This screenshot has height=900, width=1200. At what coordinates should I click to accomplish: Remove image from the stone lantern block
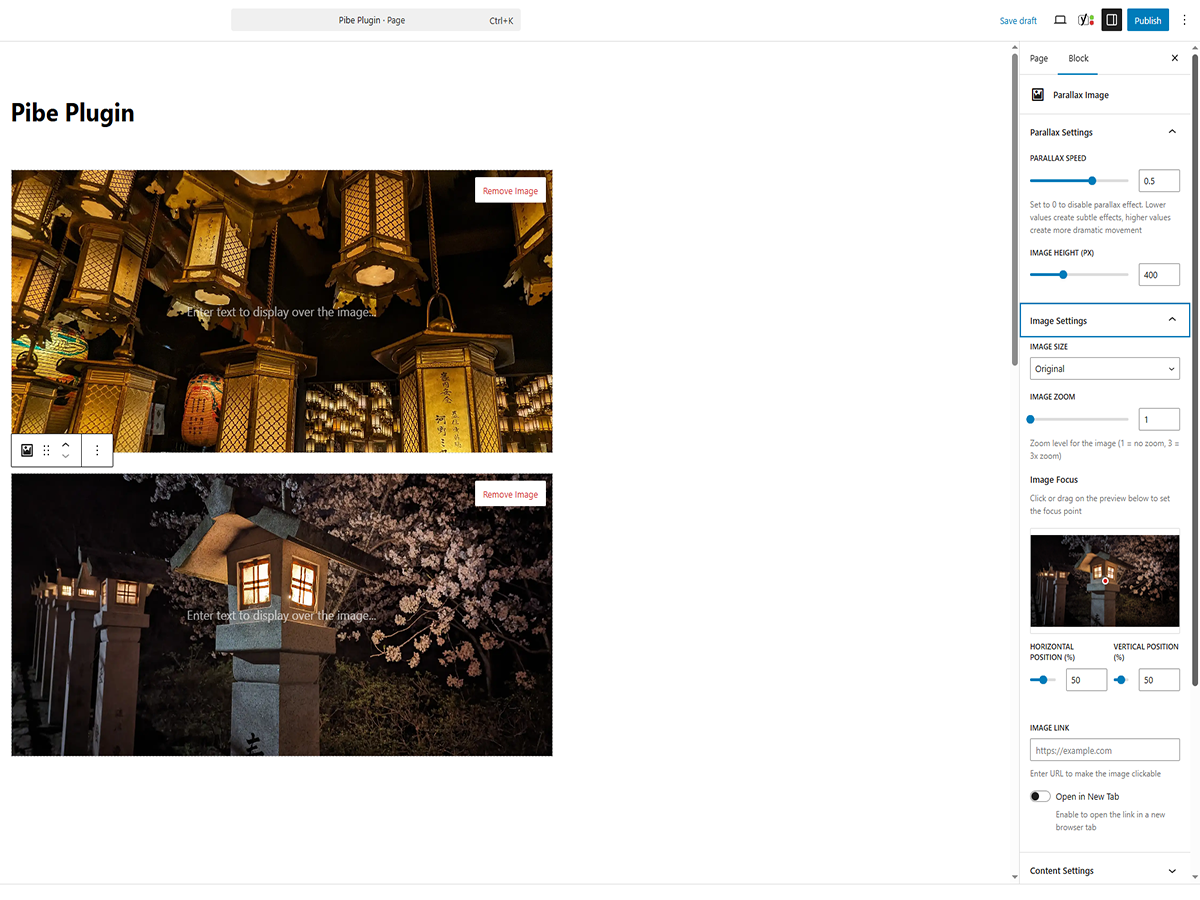pyautogui.click(x=510, y=494)
